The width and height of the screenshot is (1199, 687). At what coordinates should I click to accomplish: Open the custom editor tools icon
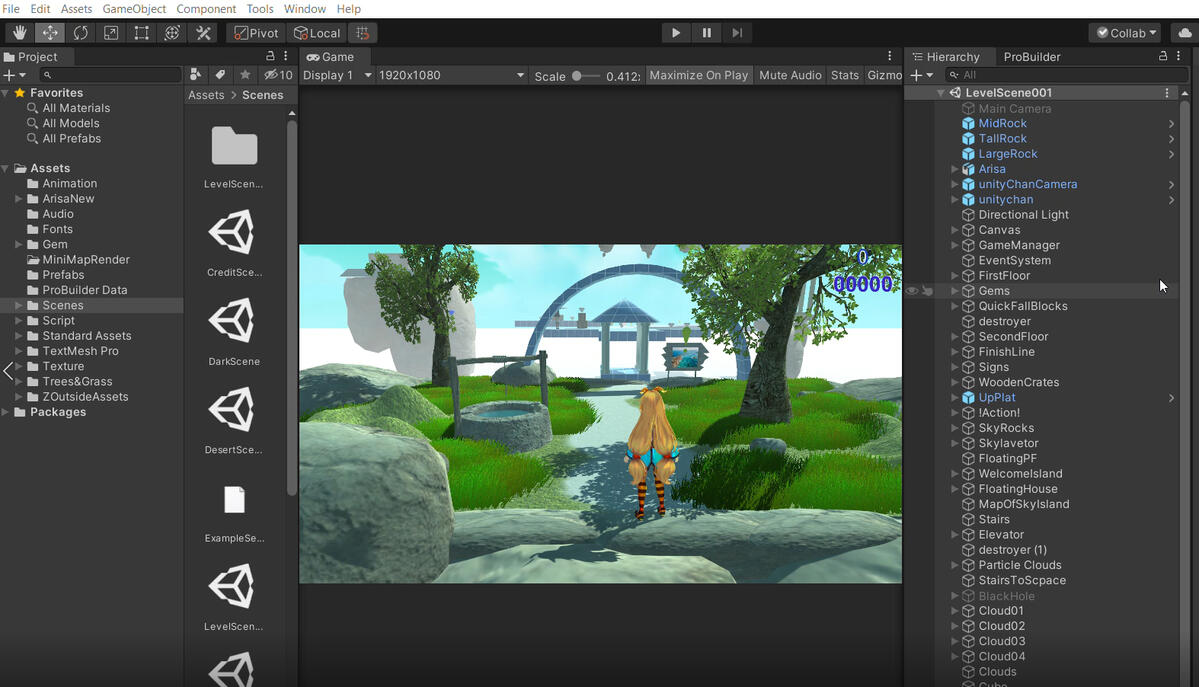pyautogui.click(x=203, y=33)
